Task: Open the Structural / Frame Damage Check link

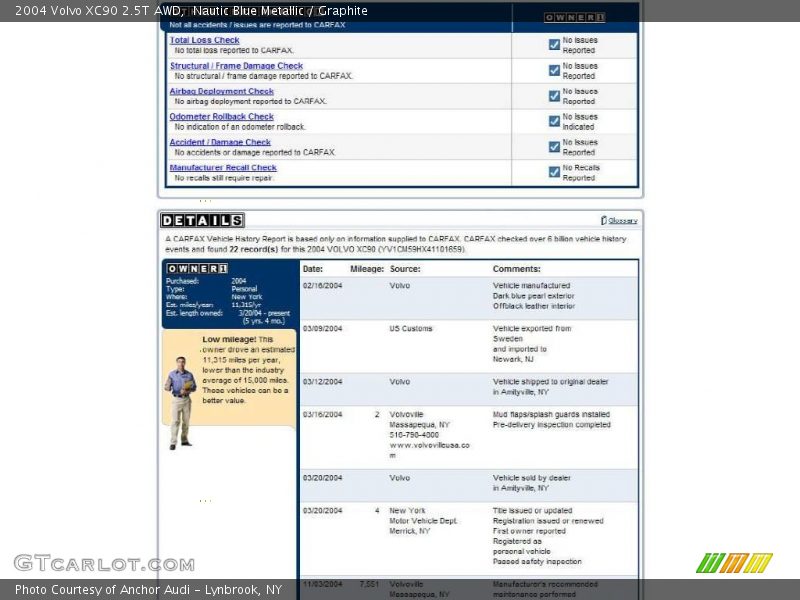Action: coord(236,66)
